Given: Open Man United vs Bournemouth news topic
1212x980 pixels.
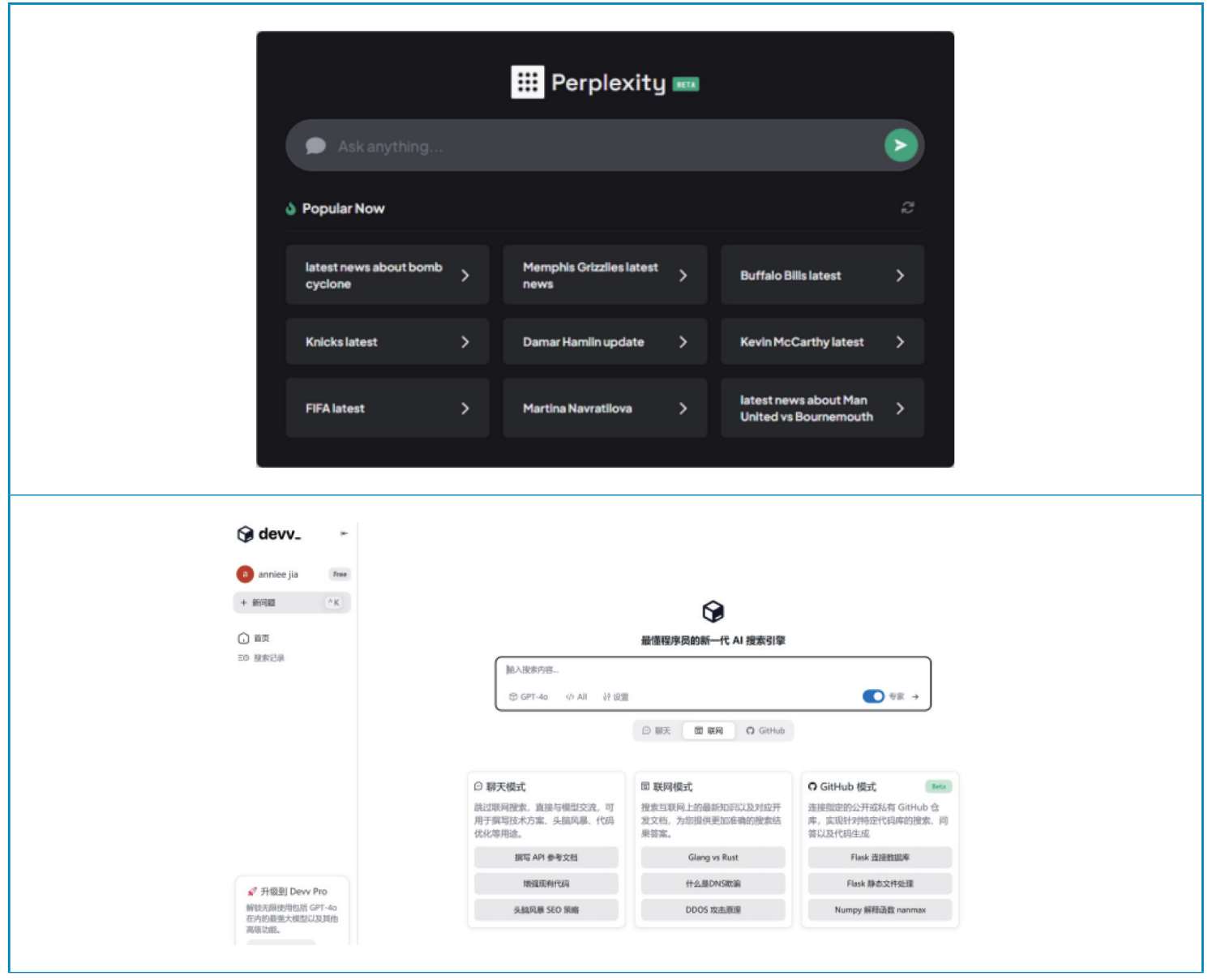Looking at the screenshot, I should coord(822,409).
